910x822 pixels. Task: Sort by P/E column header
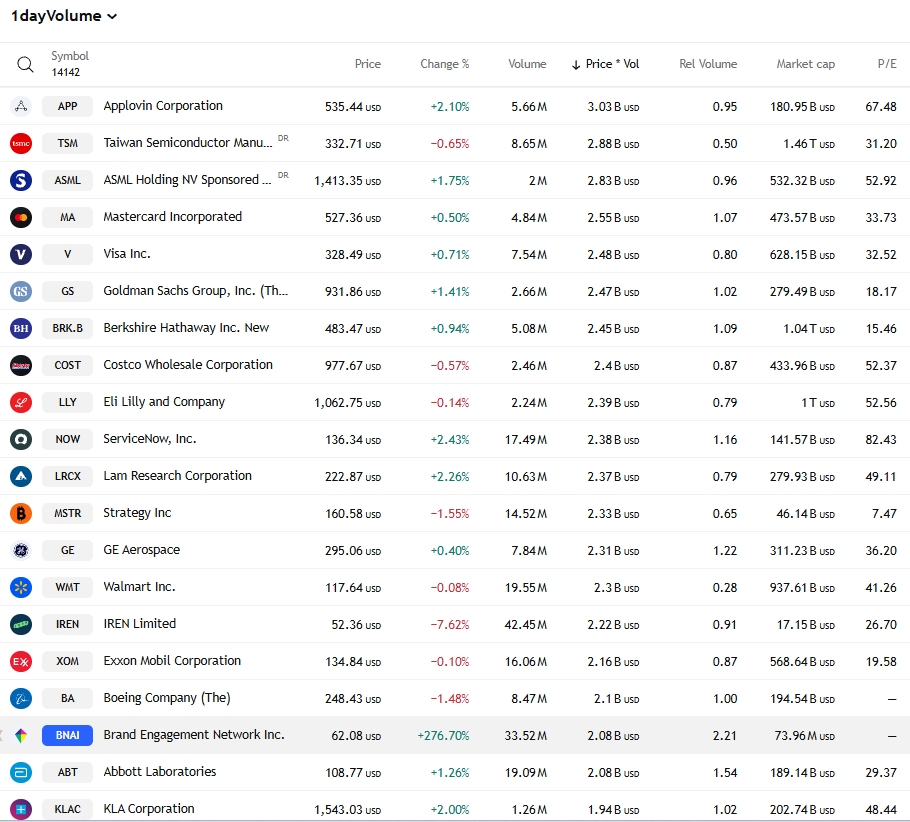pos(887,64)
